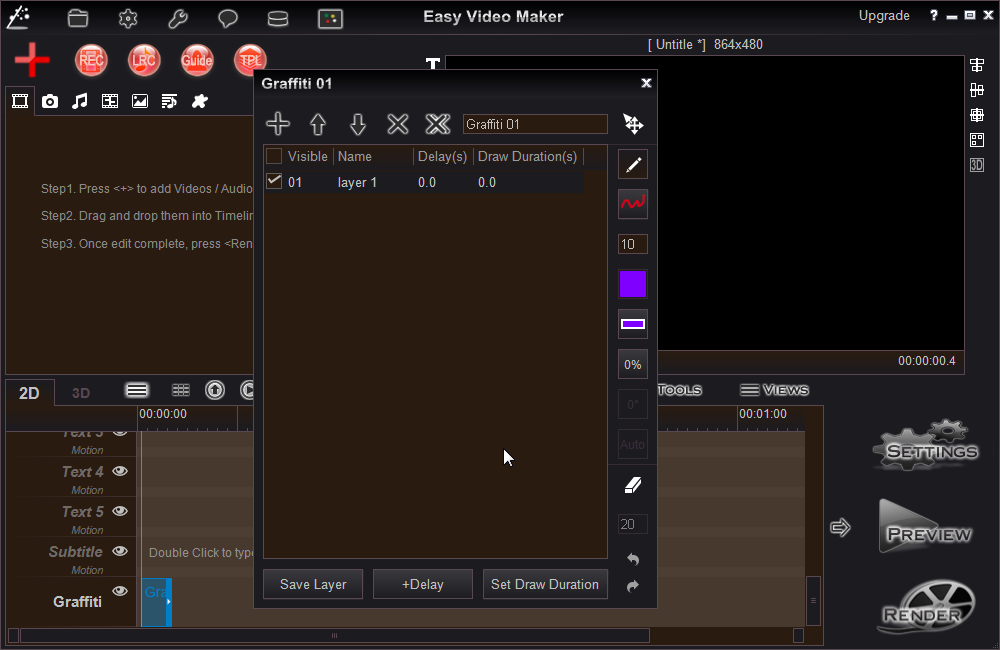This screenshot has width=1000, height=650.
Task: Click the 3D layout icon right of preview
Action: tap(977, 165)
